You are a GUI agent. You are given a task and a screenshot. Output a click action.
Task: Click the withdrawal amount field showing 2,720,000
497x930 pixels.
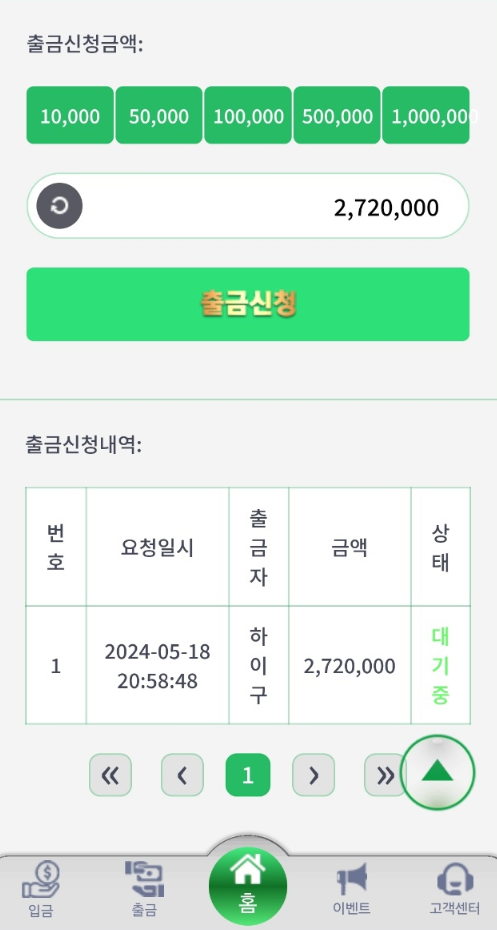248,206
